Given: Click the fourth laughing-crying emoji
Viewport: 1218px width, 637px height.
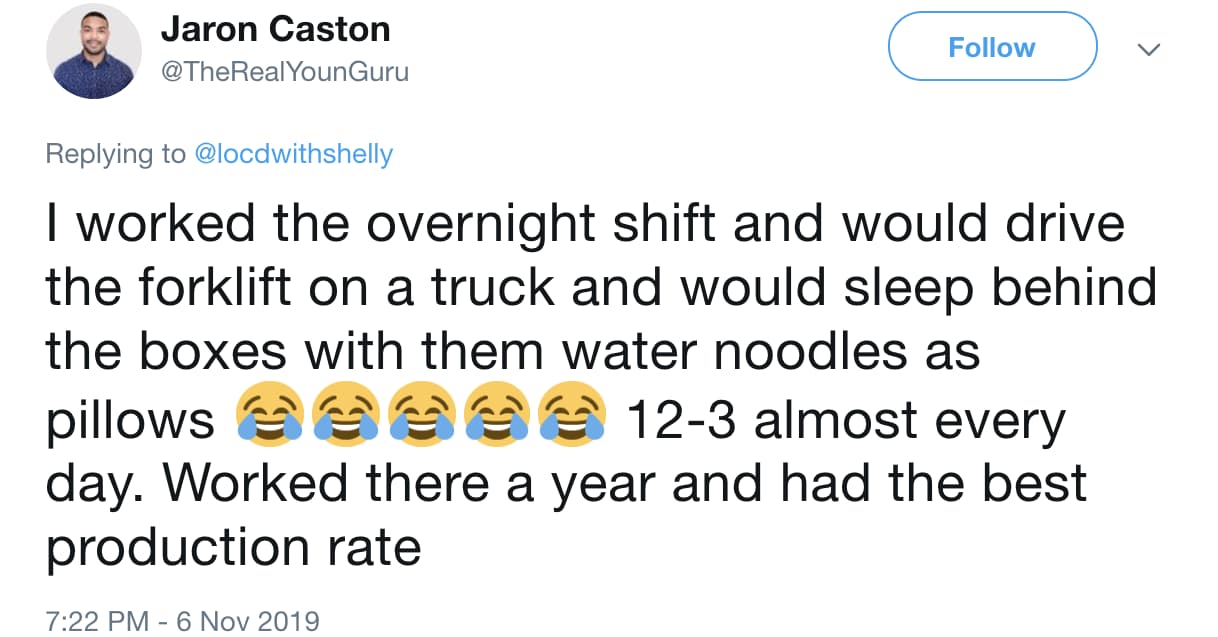Looking at the screenshot, I should (497, 415).
